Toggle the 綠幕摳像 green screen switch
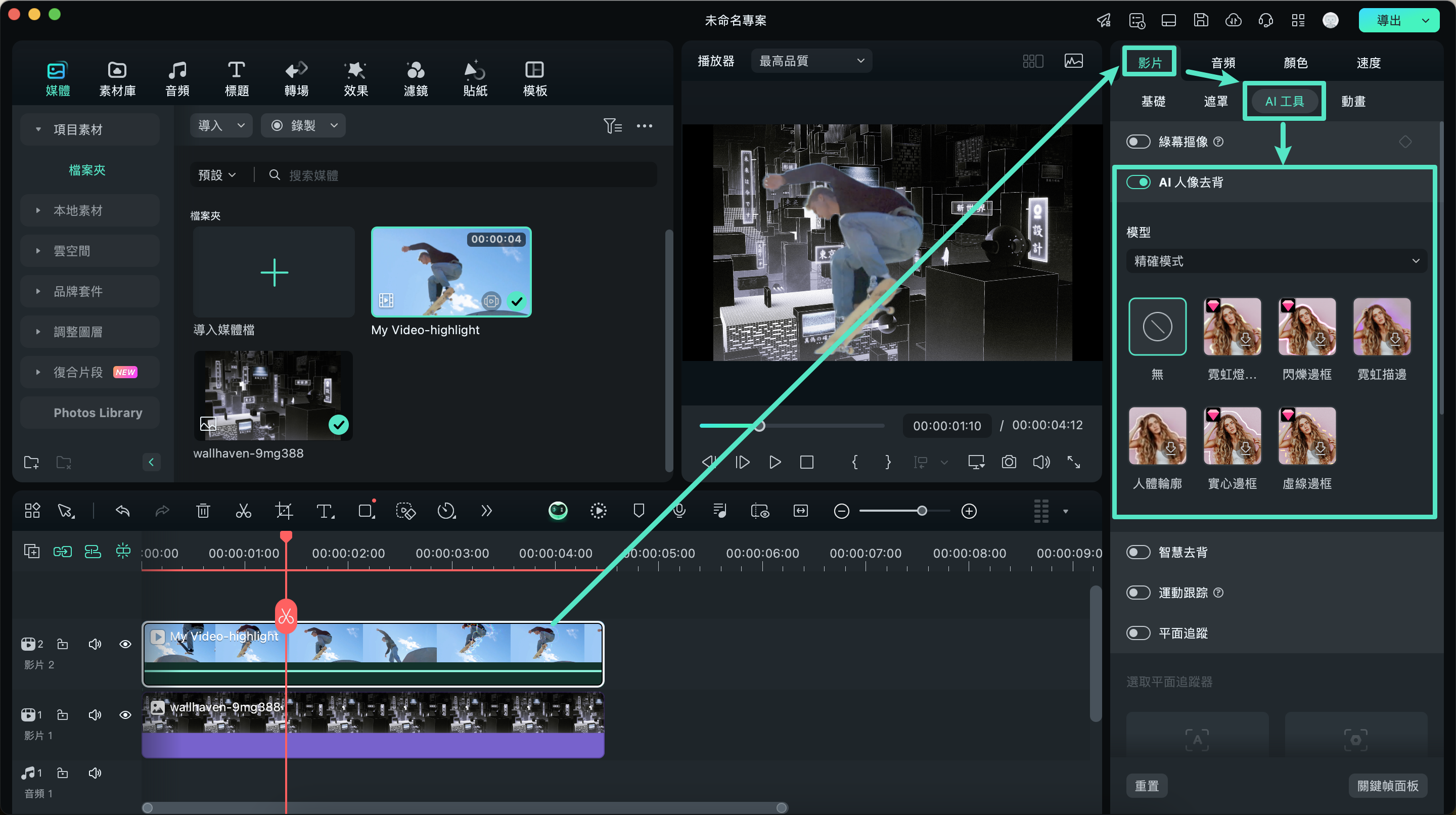The image size is (1456, 815). point(1138,141)
